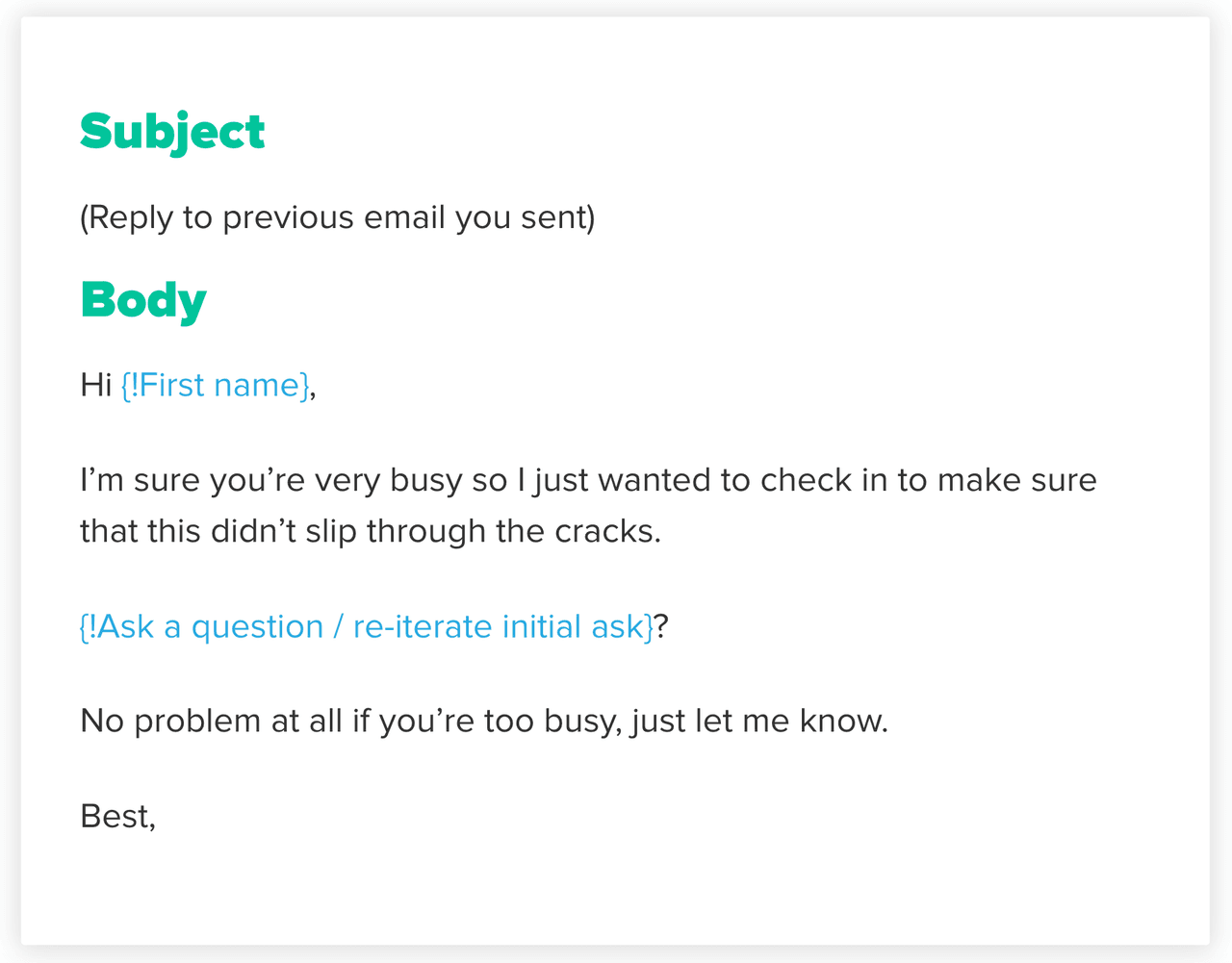Click the question mark after the blue placeholder
The height and width of the screenshot is (963, 1232).
661,626
